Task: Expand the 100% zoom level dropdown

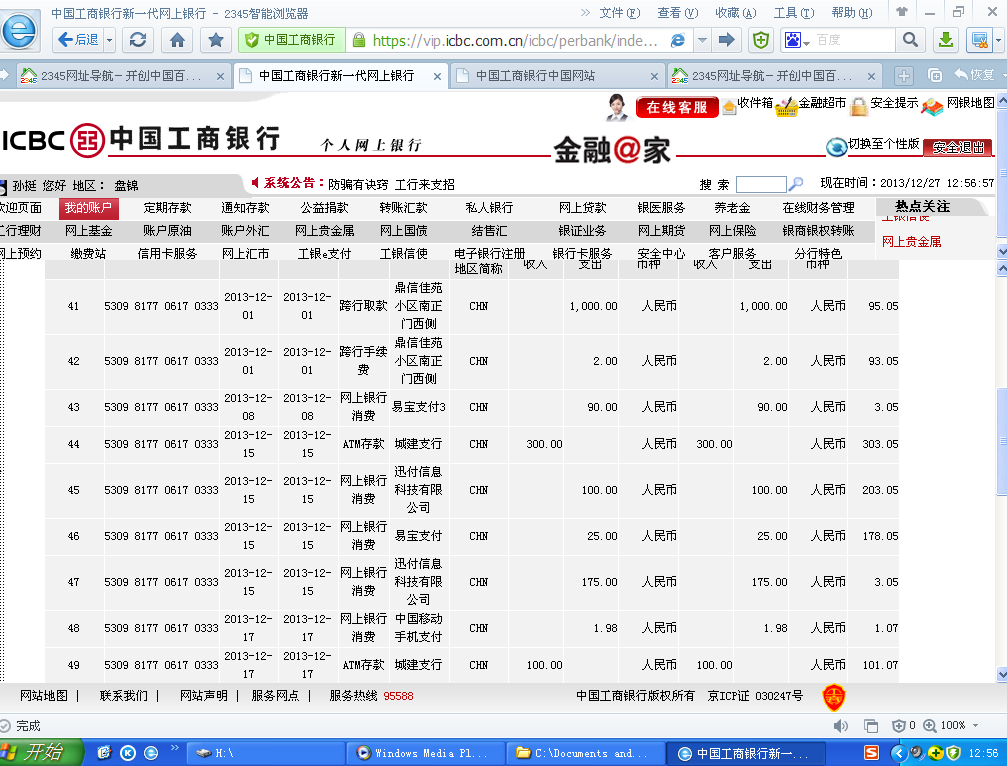Action: pos(977,725)
